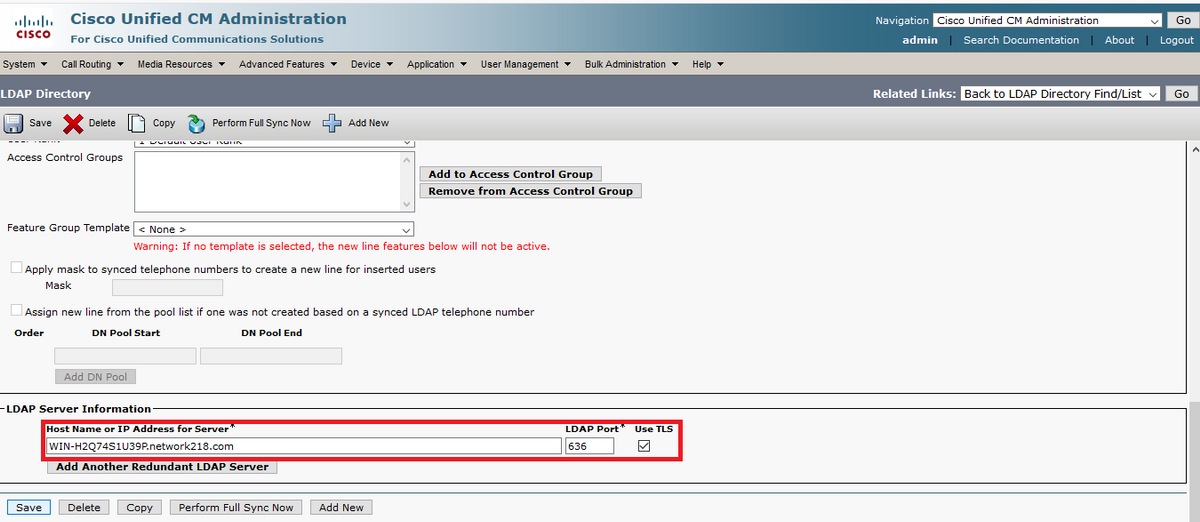Click the Mask input field
The height and width of the screenshot is (522, 1200).
coord(167,288)
